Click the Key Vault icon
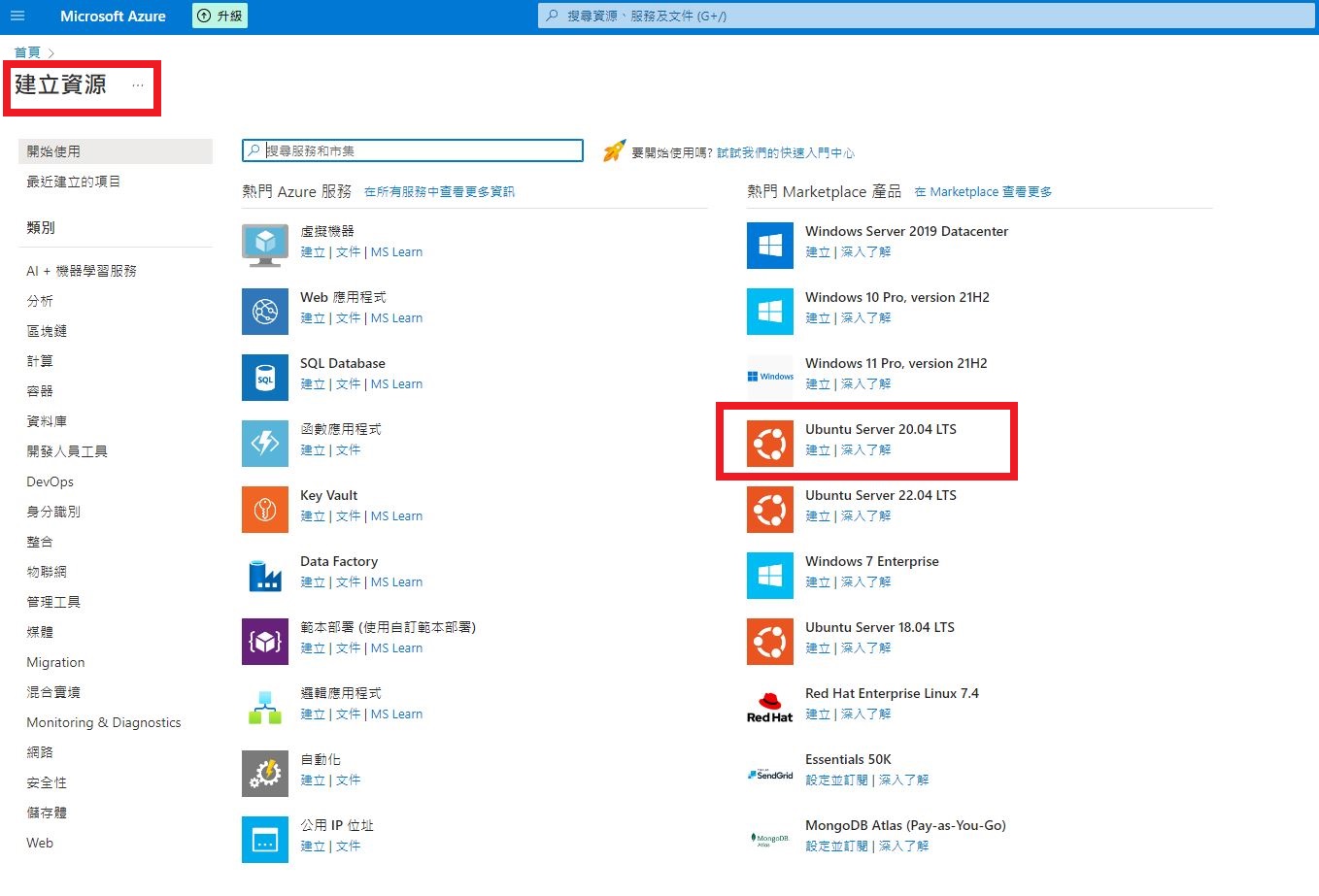This screenshot has width=1319, height=896. (x=265, y=509)
